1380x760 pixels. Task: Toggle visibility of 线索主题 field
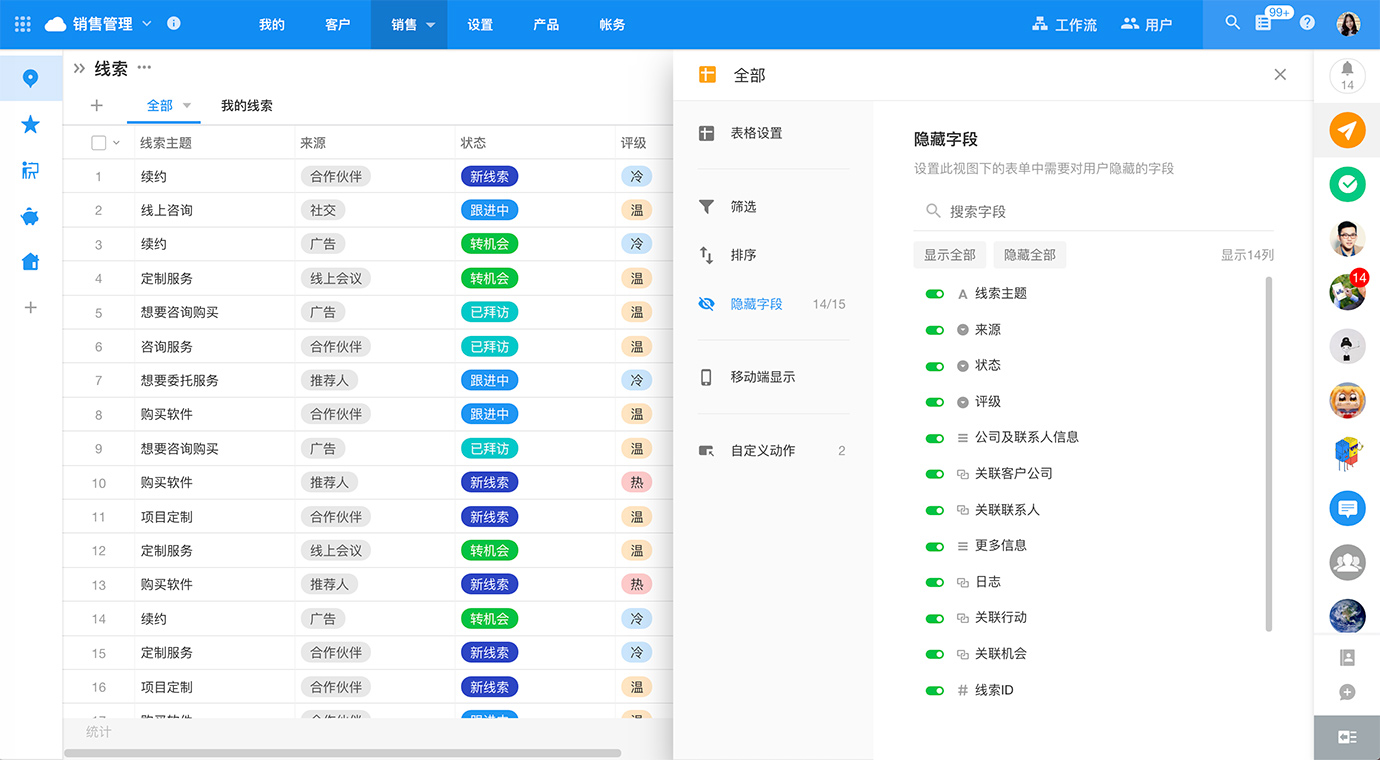click(x=935, y=294)
